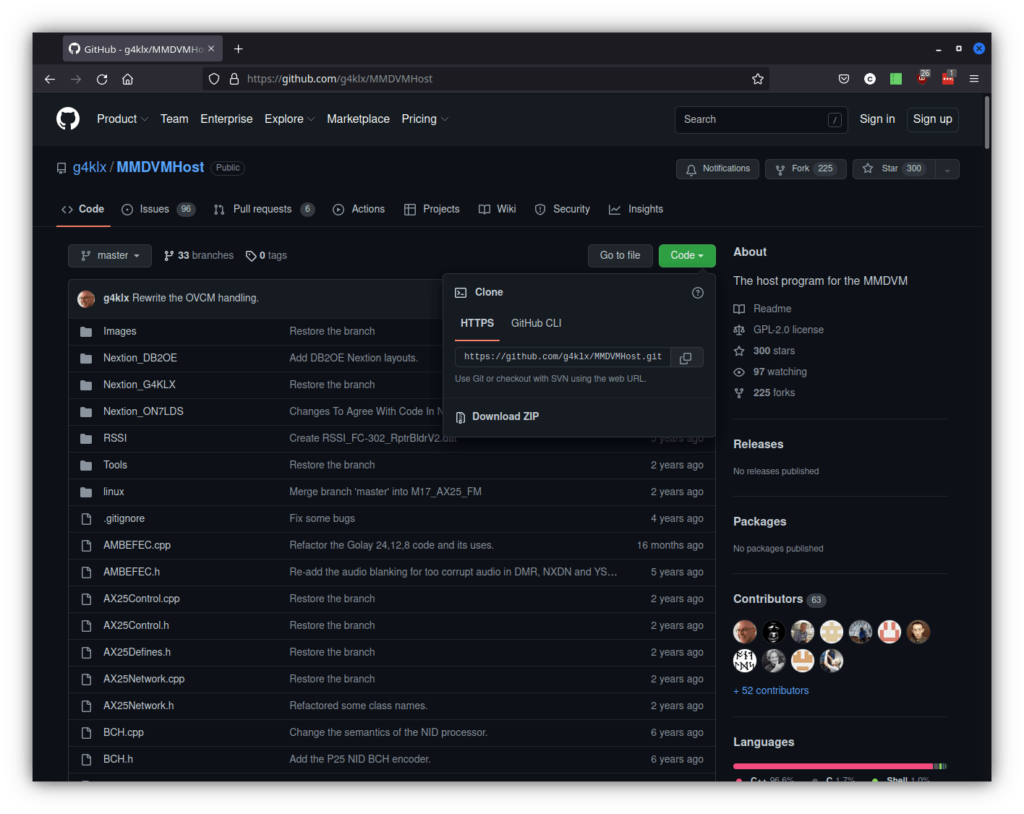The image size is (1024, 814).
Task: Click the tracking protection shield icon
Action: click(x=214, y=79)
